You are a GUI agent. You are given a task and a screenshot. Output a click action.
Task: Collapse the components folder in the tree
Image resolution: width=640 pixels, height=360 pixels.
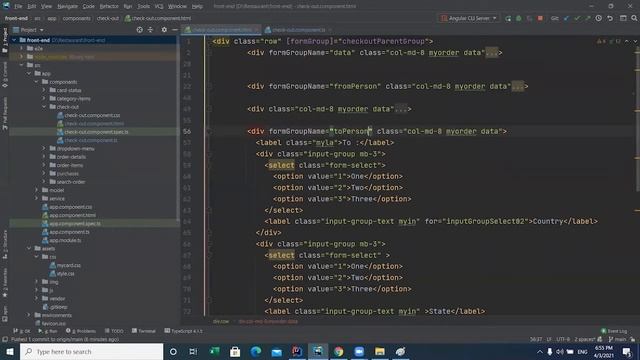(x=37, y=82)
